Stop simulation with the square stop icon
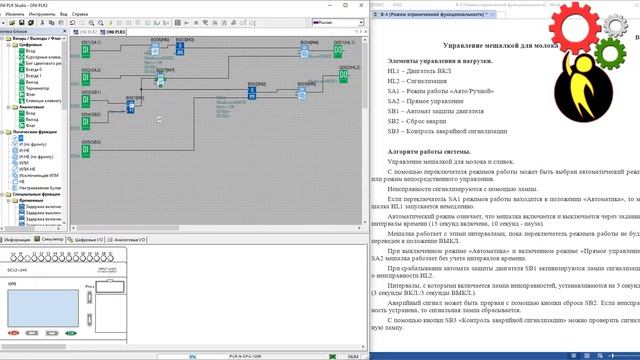The image size is (640, 360). [196, 23]
